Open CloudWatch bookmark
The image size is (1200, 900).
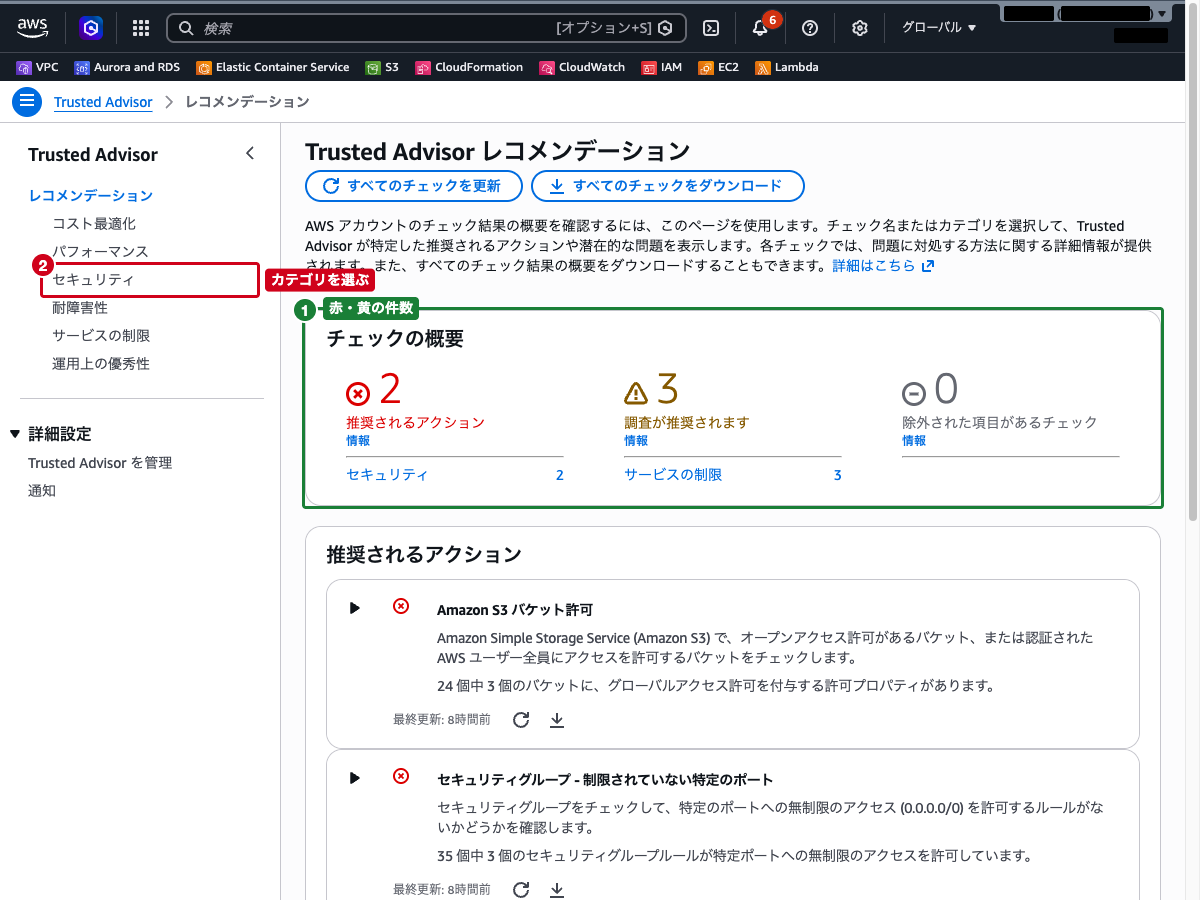tap(582, 67)
